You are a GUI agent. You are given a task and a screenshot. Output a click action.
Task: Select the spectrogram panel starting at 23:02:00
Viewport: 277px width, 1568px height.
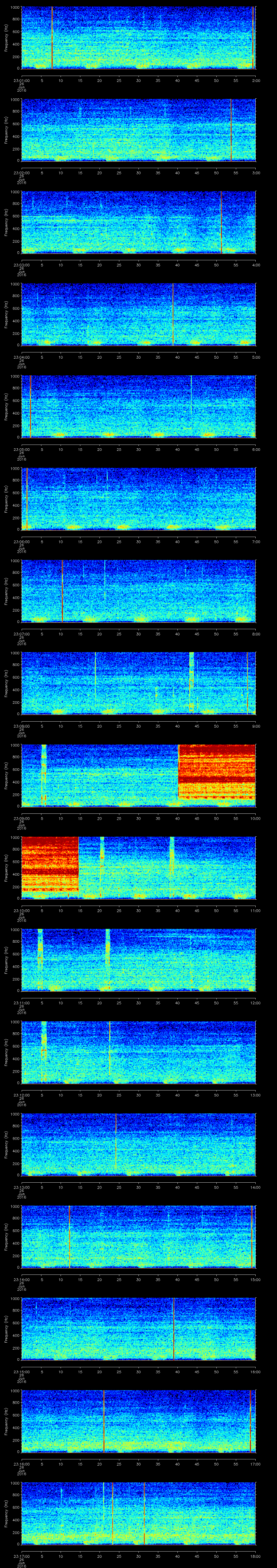[138, 130]
